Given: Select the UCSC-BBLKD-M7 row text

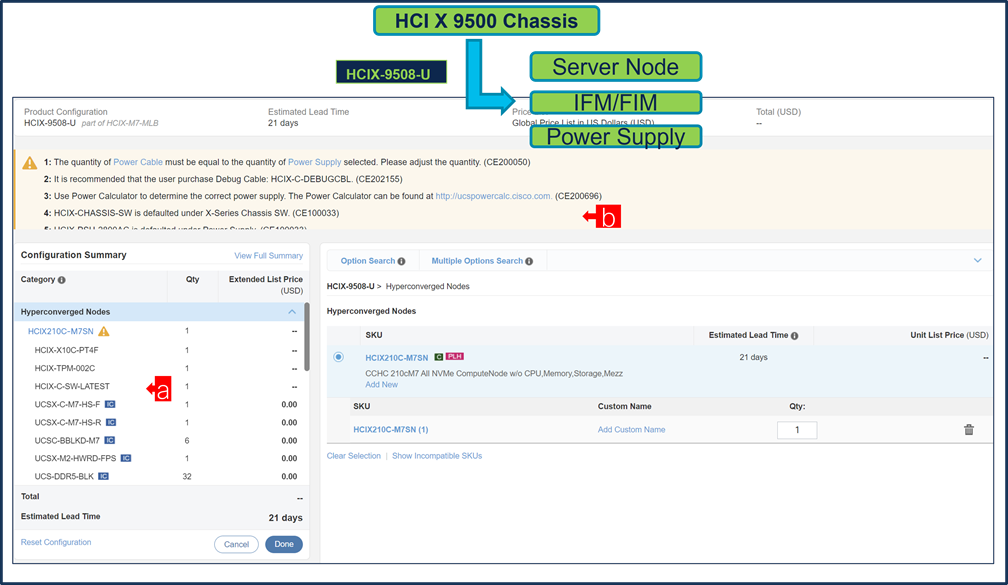Looking at the screenshot, I should [x=67, y=440].
